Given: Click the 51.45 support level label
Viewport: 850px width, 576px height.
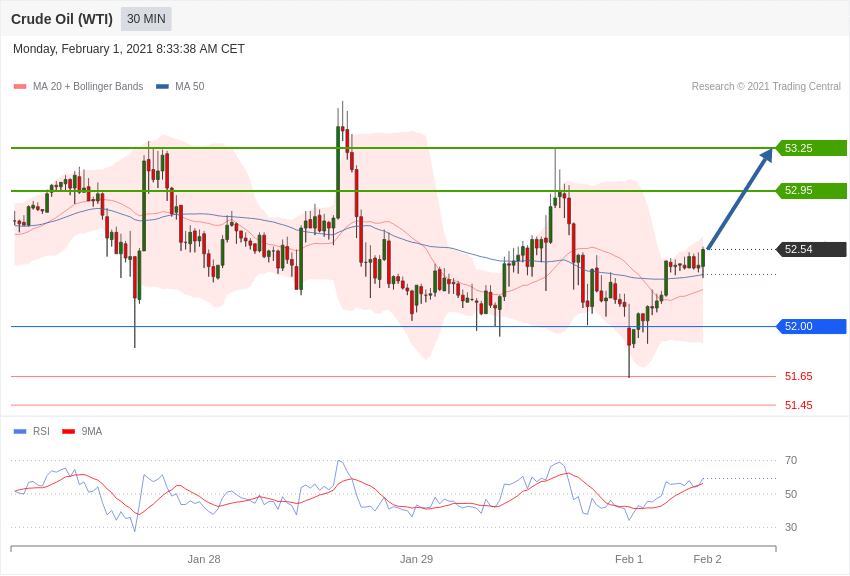Looking at the screenshot, I should tap(799, 405).
